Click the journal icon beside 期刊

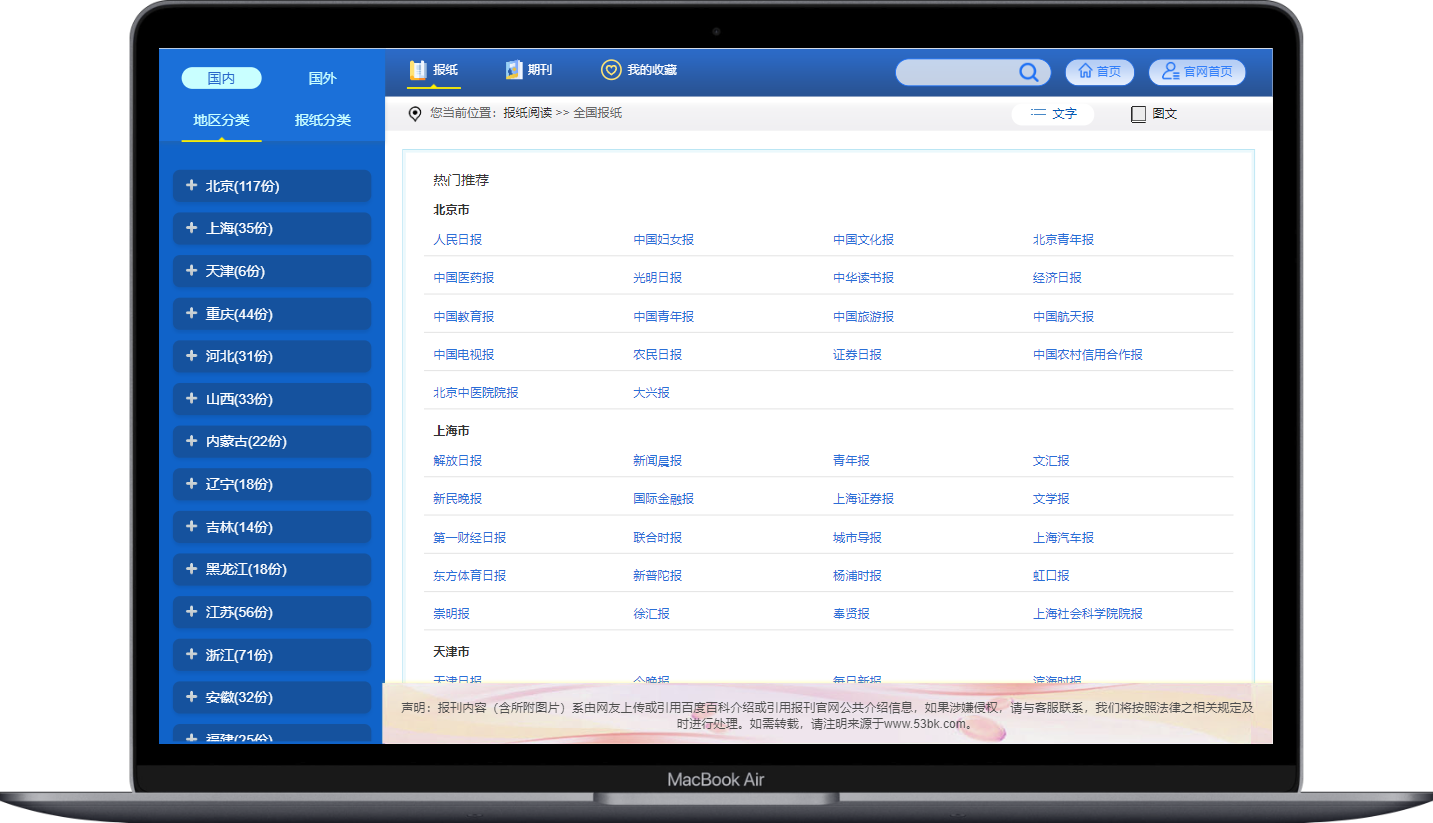click(x=514, y=70)
